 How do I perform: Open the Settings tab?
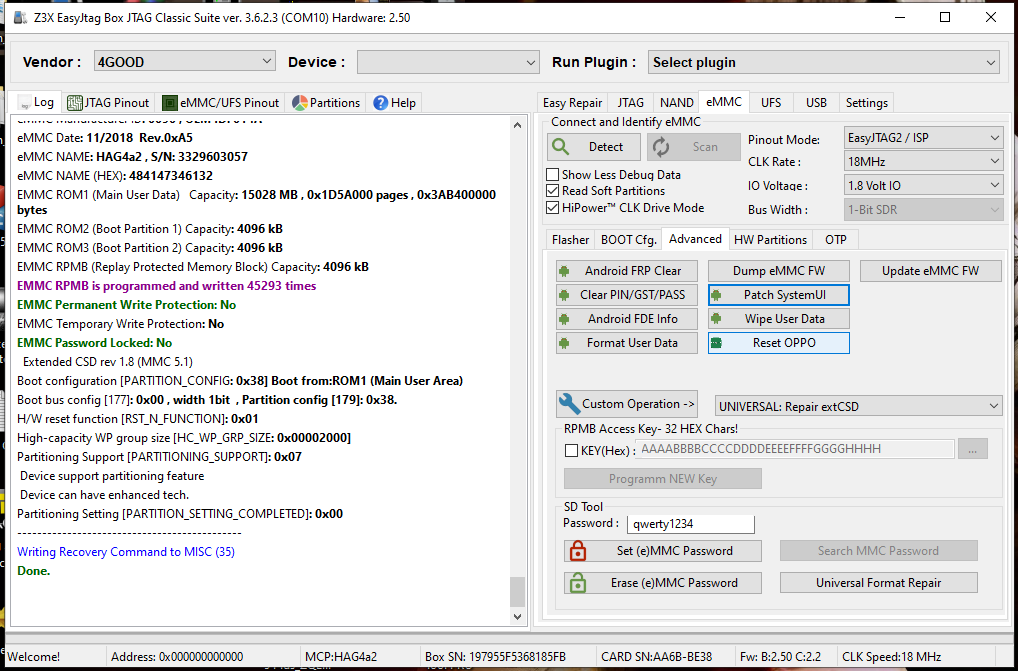pyautogui.click(x=866, y=103)
